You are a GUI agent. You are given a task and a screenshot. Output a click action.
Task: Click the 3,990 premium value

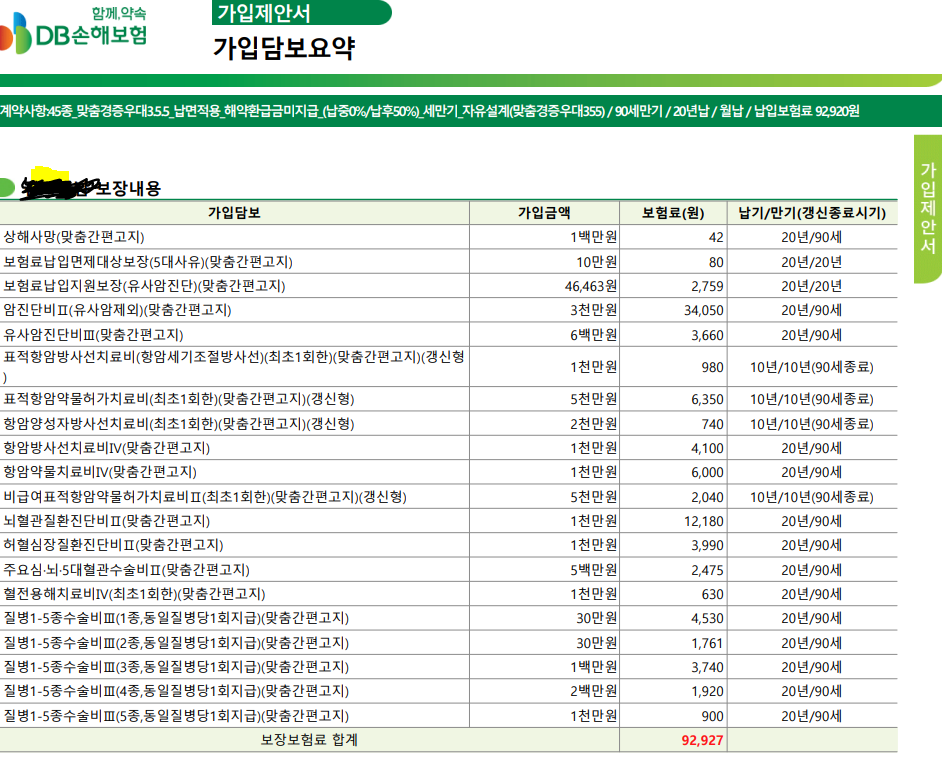(x=707, y=546)
